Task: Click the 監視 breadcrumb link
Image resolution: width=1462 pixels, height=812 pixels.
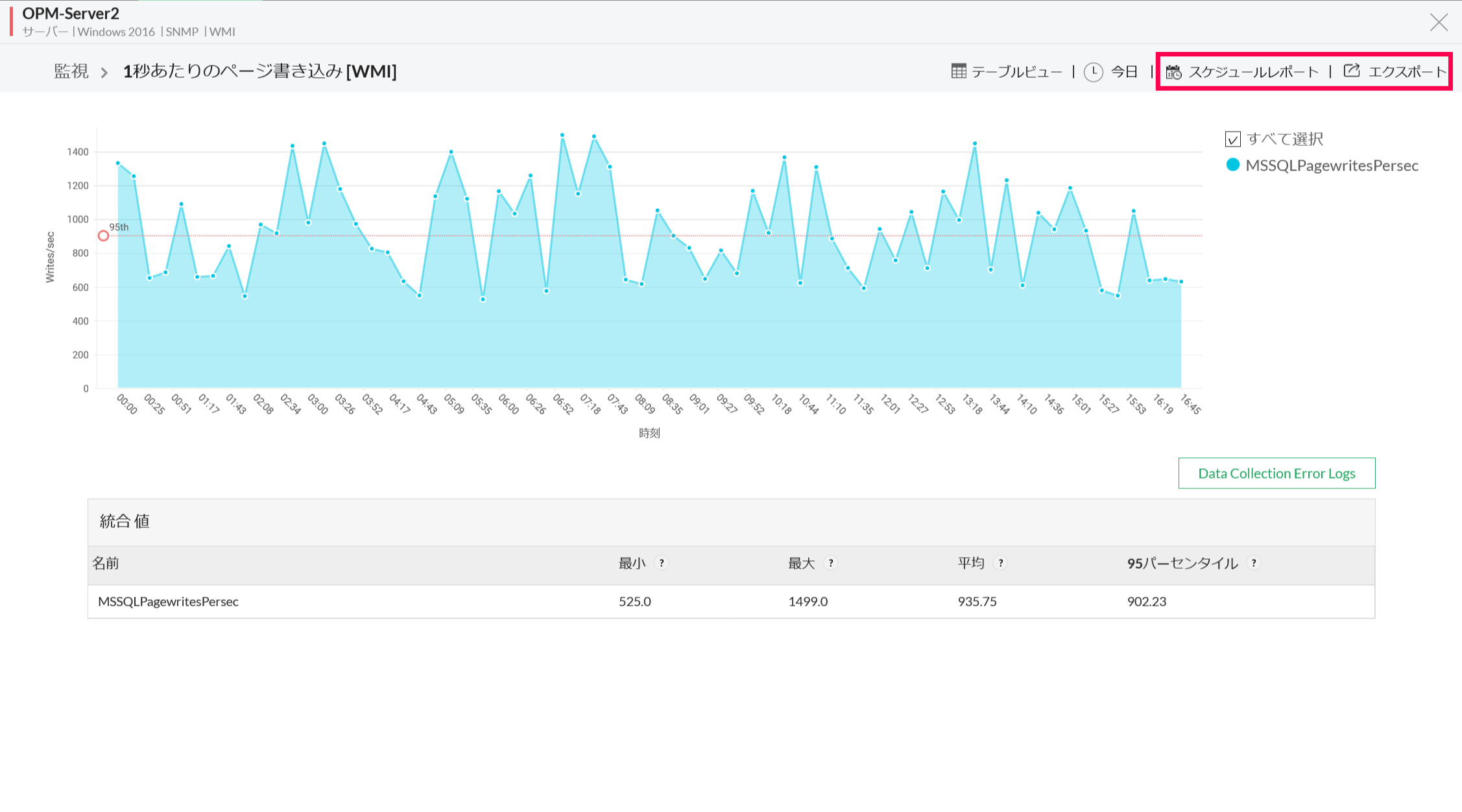Action: [71, 71]
